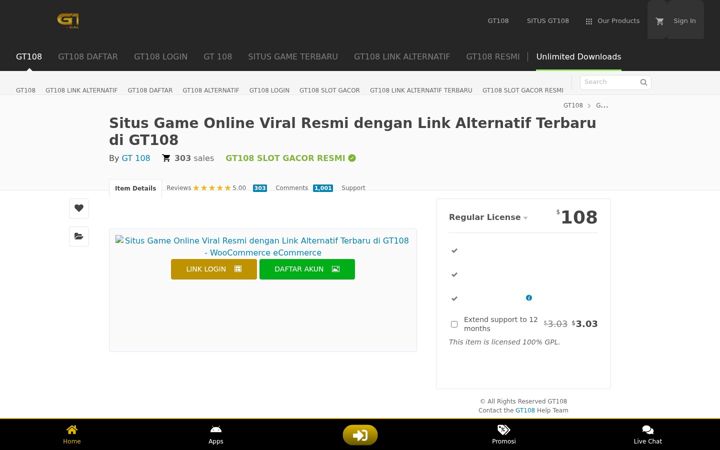Click the folder collection icon
Viewport: 720px width, 450px height.
click(79, 236)
